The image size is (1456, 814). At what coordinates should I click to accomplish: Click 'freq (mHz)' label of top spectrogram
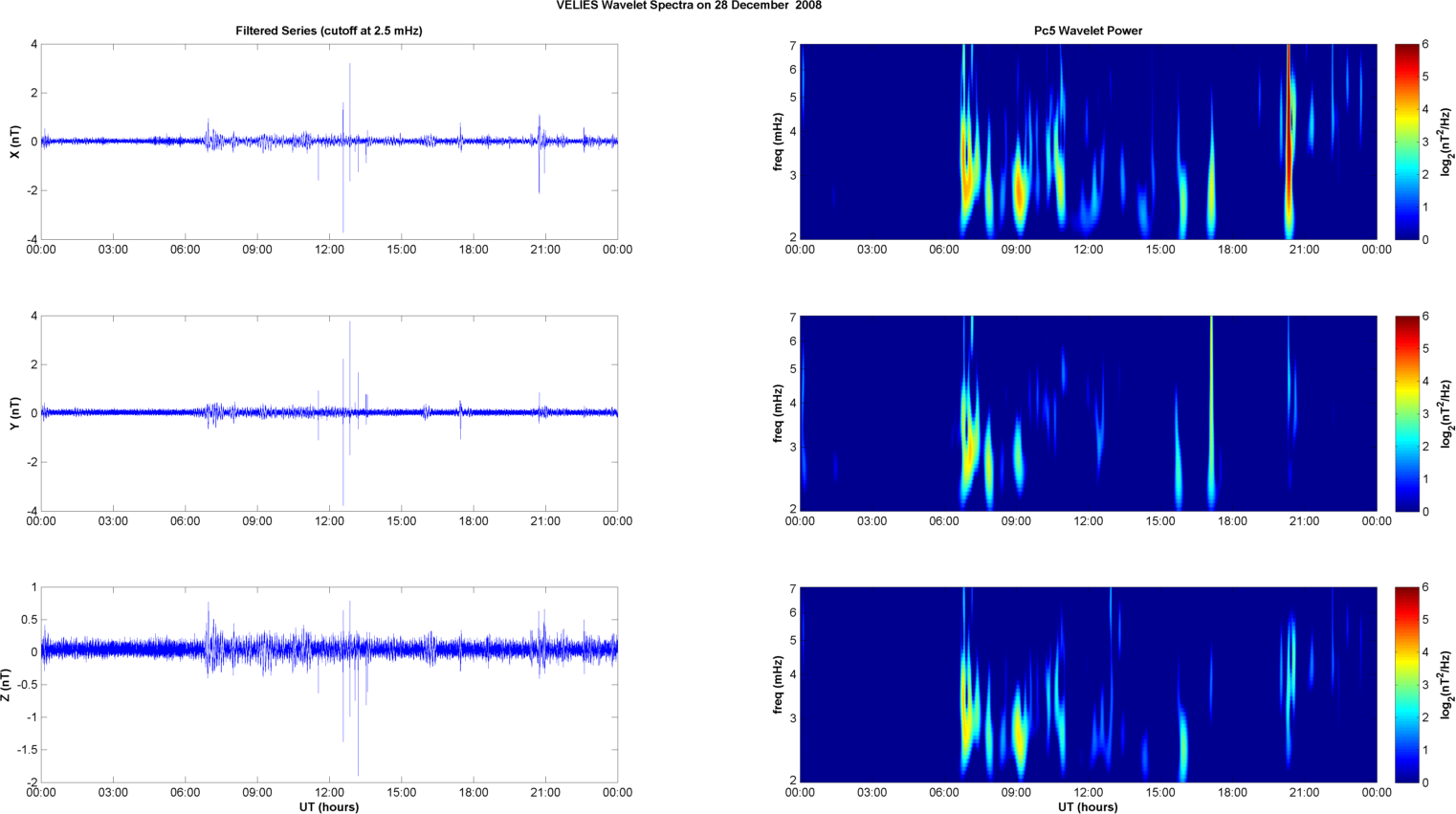(779, 142)
